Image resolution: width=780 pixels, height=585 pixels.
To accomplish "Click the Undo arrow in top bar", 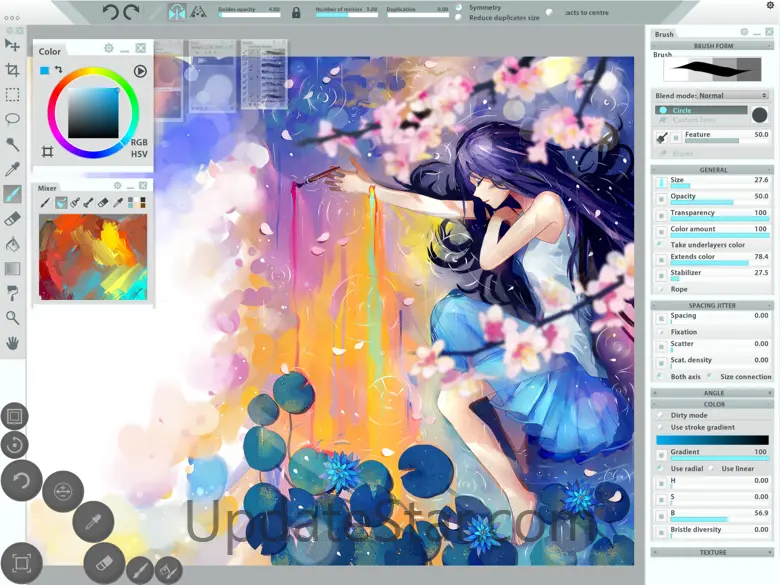I will click(x=111, y=12).
